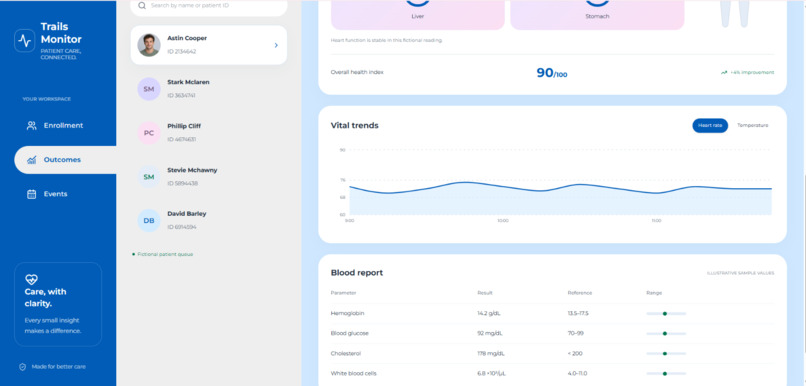Click the heart icon in Care card
This screenshot has height=386, width=806.
click(x=32, y=279)
